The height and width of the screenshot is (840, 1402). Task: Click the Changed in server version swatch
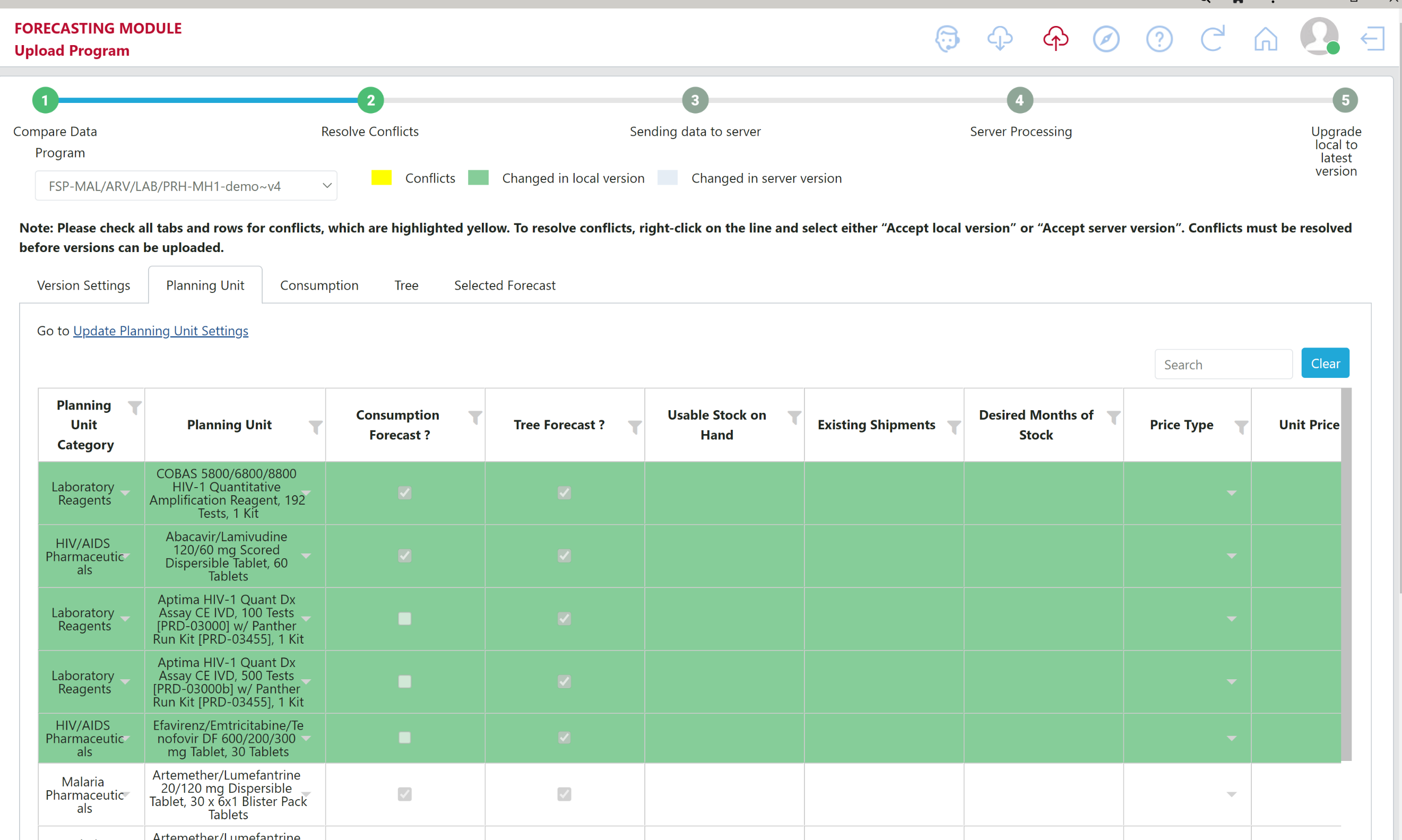(668, 178)
